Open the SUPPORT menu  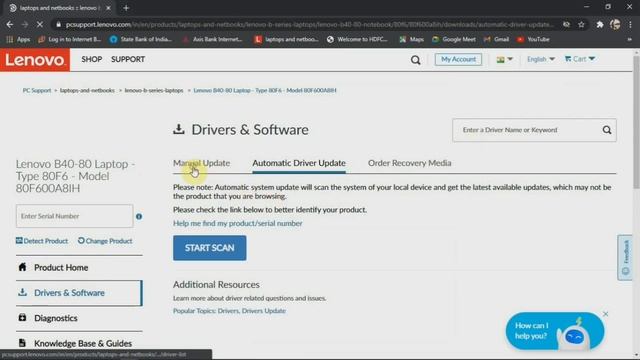128,59
